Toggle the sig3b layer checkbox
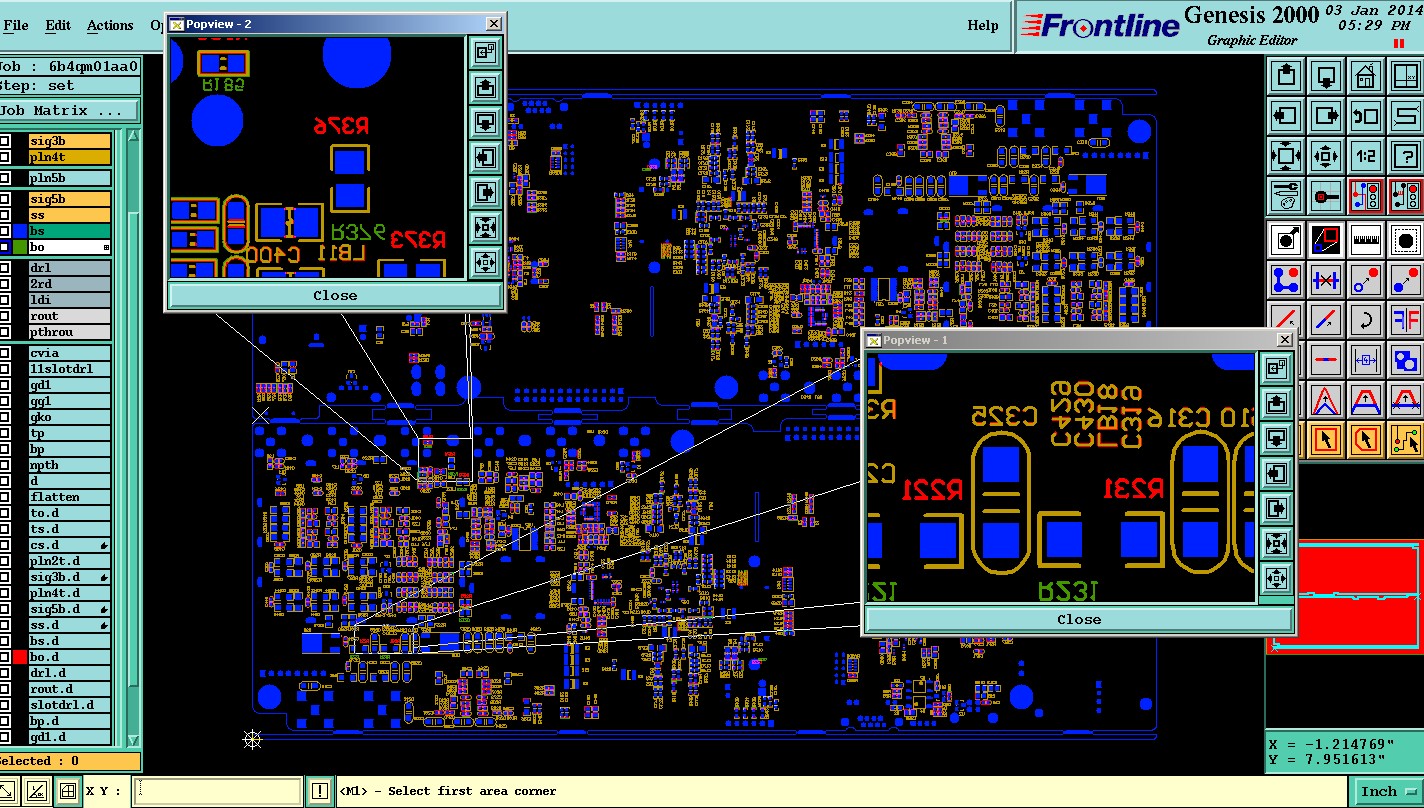The height and width of the screenshot is (808, 1424). tap(5, 141)
